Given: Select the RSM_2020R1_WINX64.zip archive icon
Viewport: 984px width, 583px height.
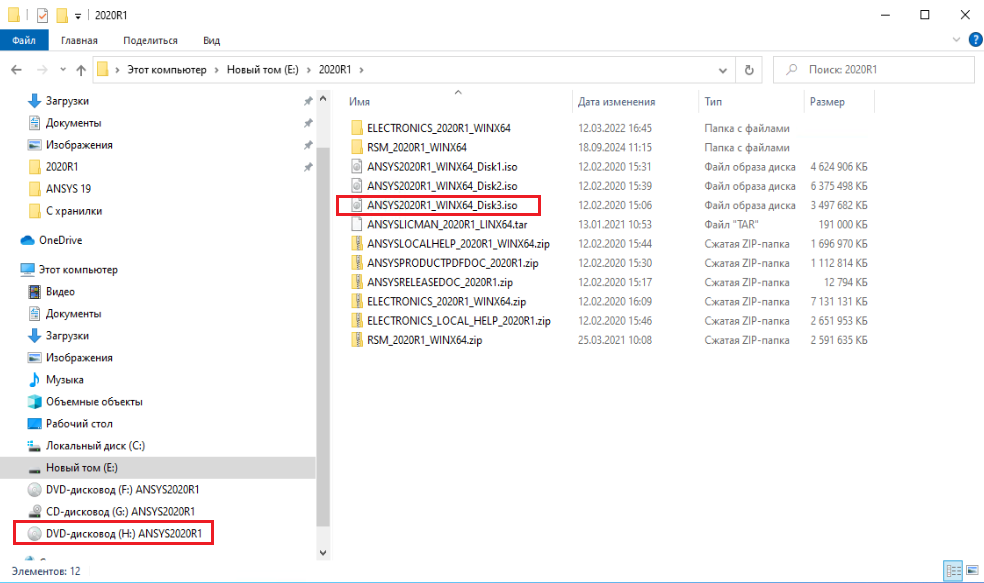Looking at the screenshot, I should tap(356, 340).
